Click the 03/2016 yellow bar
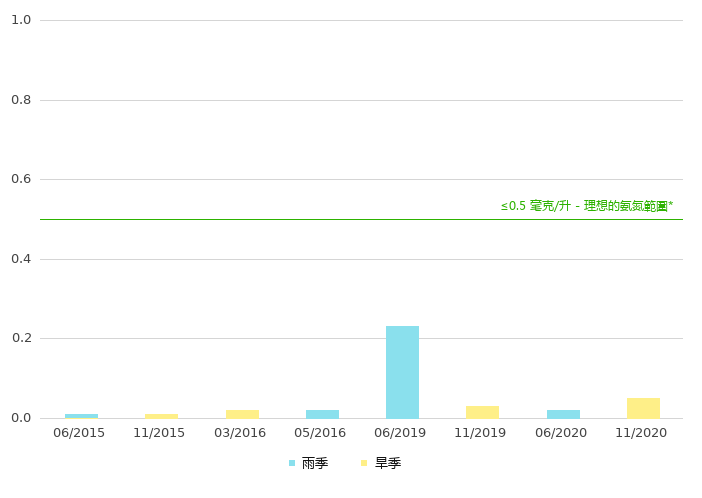The image size is (702, 498). pyautogui.click(x=242, y=414)
